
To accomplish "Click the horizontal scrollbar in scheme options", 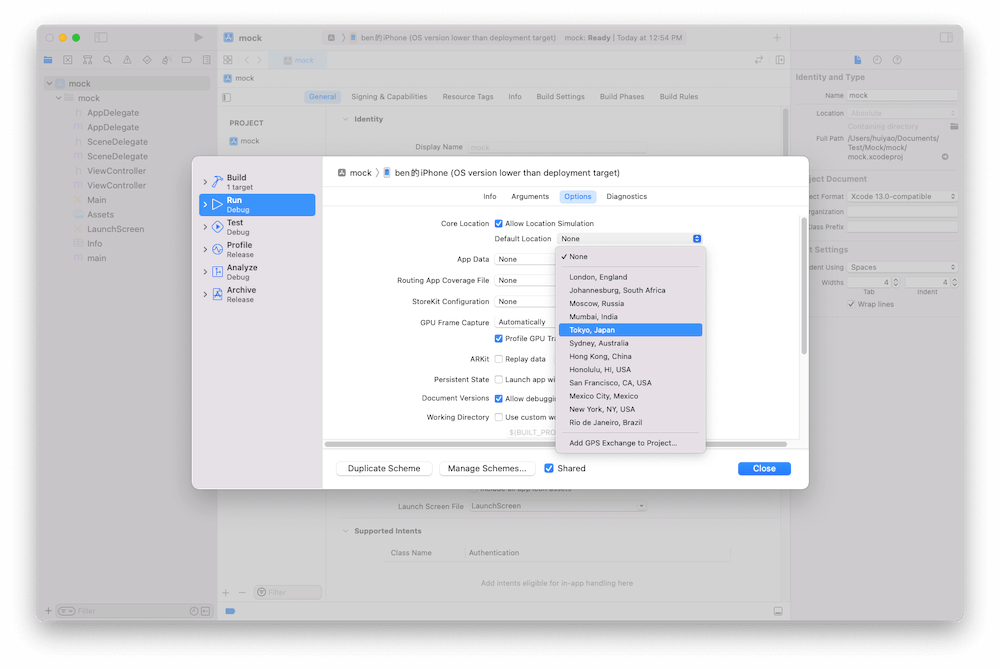I will [x=555, y=444].
